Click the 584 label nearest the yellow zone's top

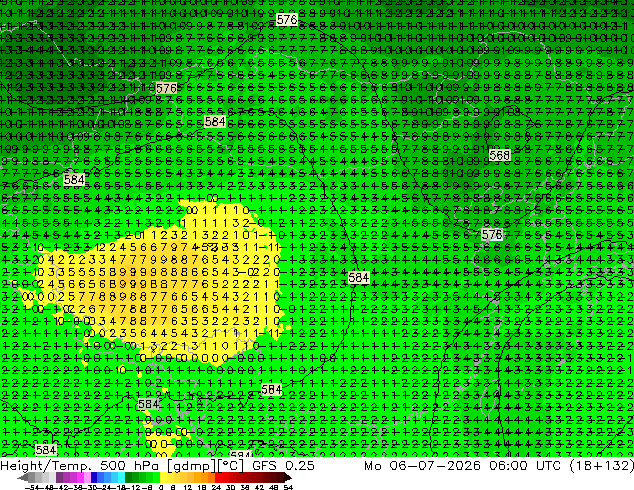coord(215,122)
